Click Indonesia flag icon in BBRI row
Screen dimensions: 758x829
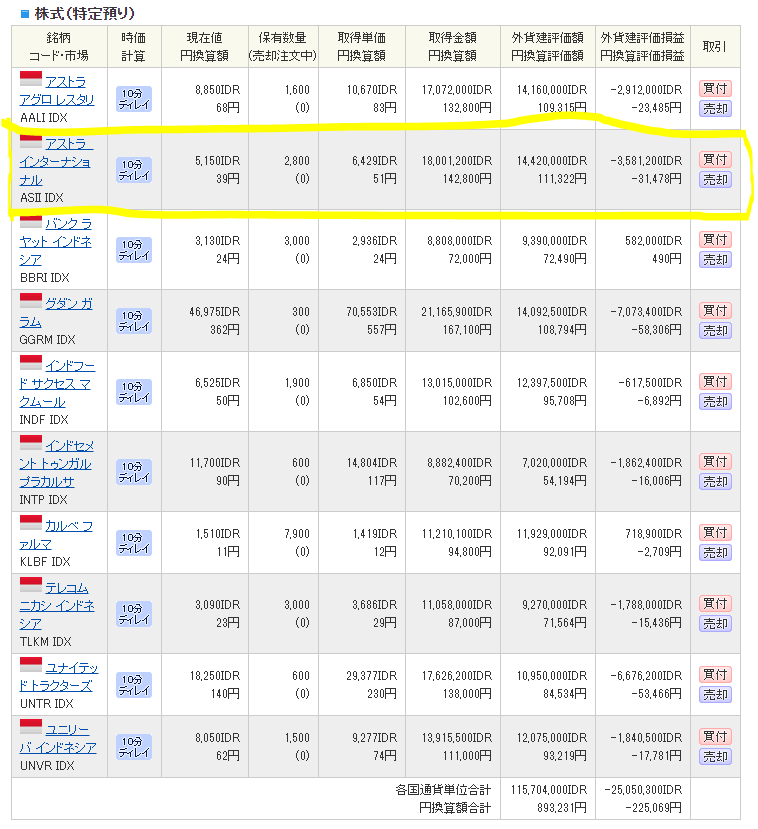[x=31, y=222]
